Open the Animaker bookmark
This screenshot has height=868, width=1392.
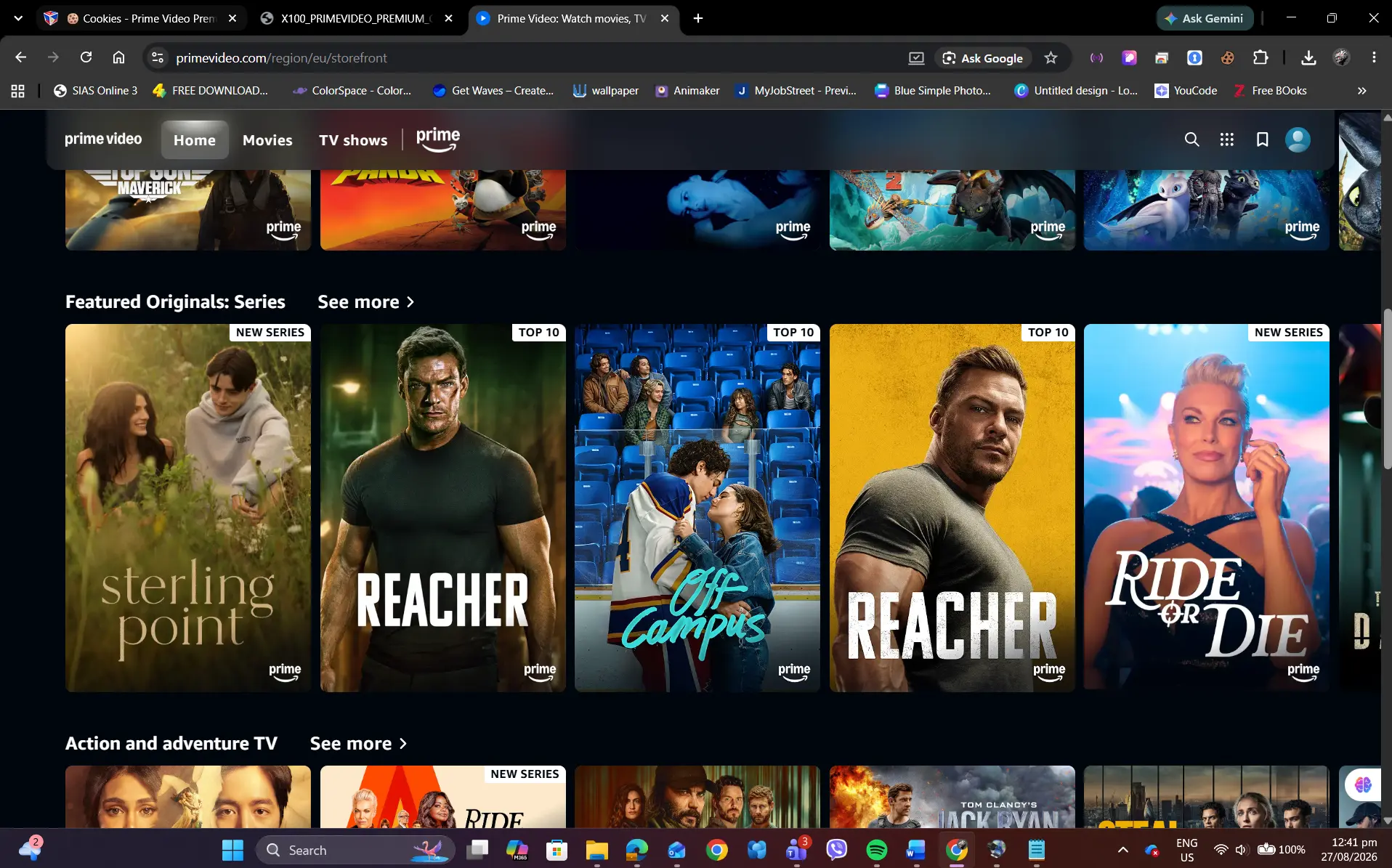click(x=687, y=91)
